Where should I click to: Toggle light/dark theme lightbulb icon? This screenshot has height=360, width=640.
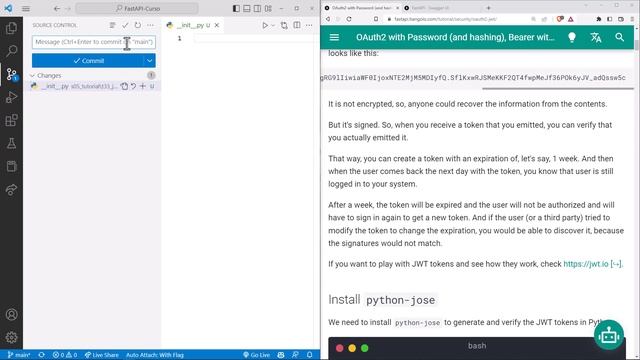572,38
